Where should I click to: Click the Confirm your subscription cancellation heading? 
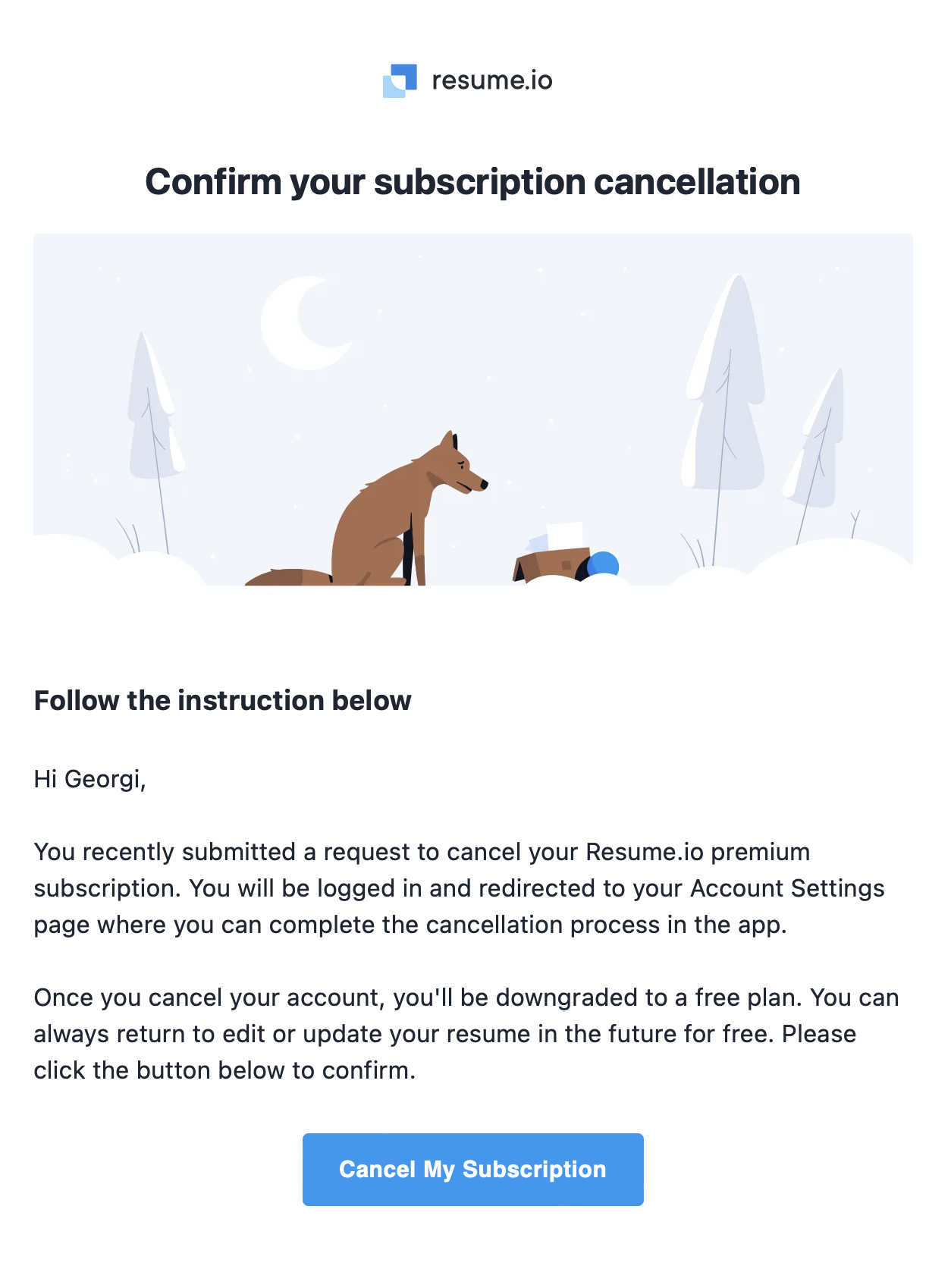click(x=473, y=182)
